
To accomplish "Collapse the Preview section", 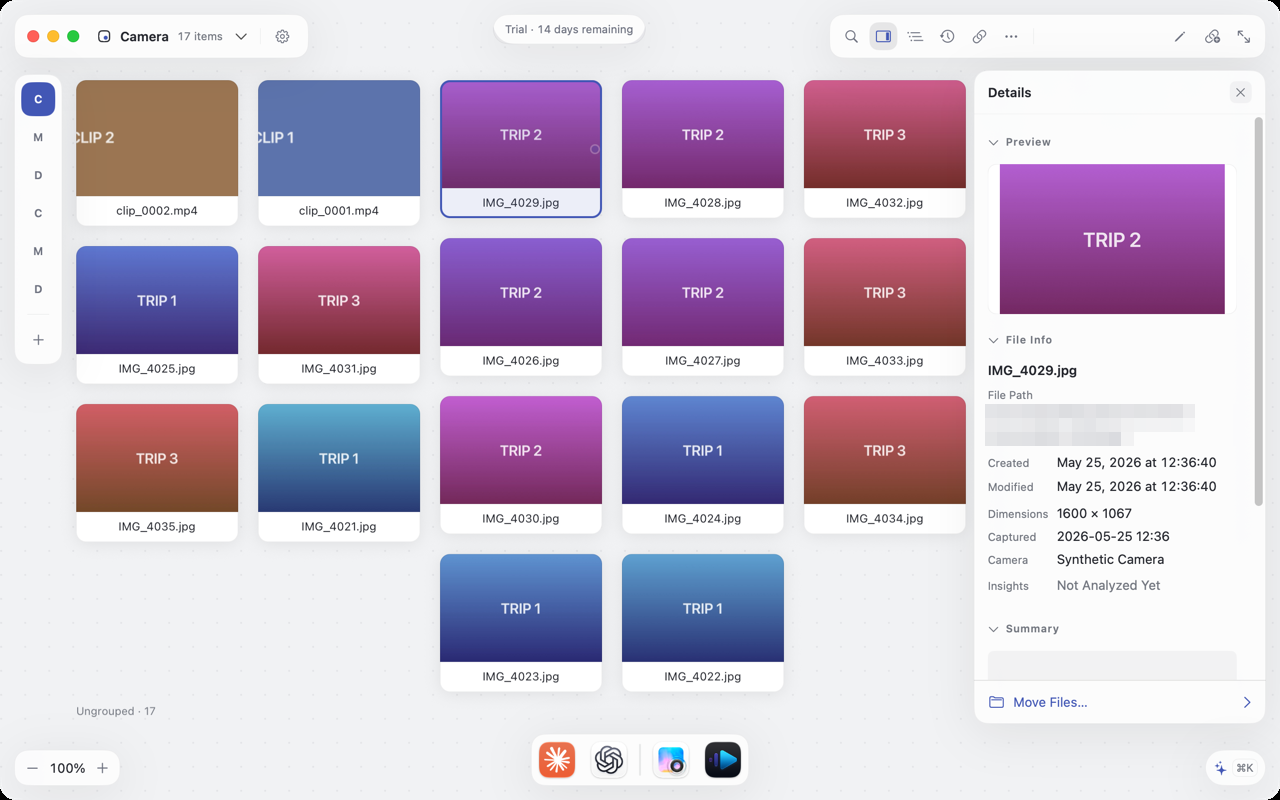I will click(993, 142).
